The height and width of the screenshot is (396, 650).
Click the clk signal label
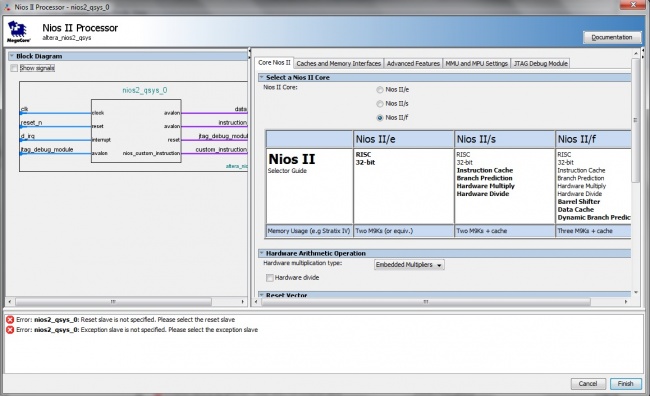tap(24, 109)
